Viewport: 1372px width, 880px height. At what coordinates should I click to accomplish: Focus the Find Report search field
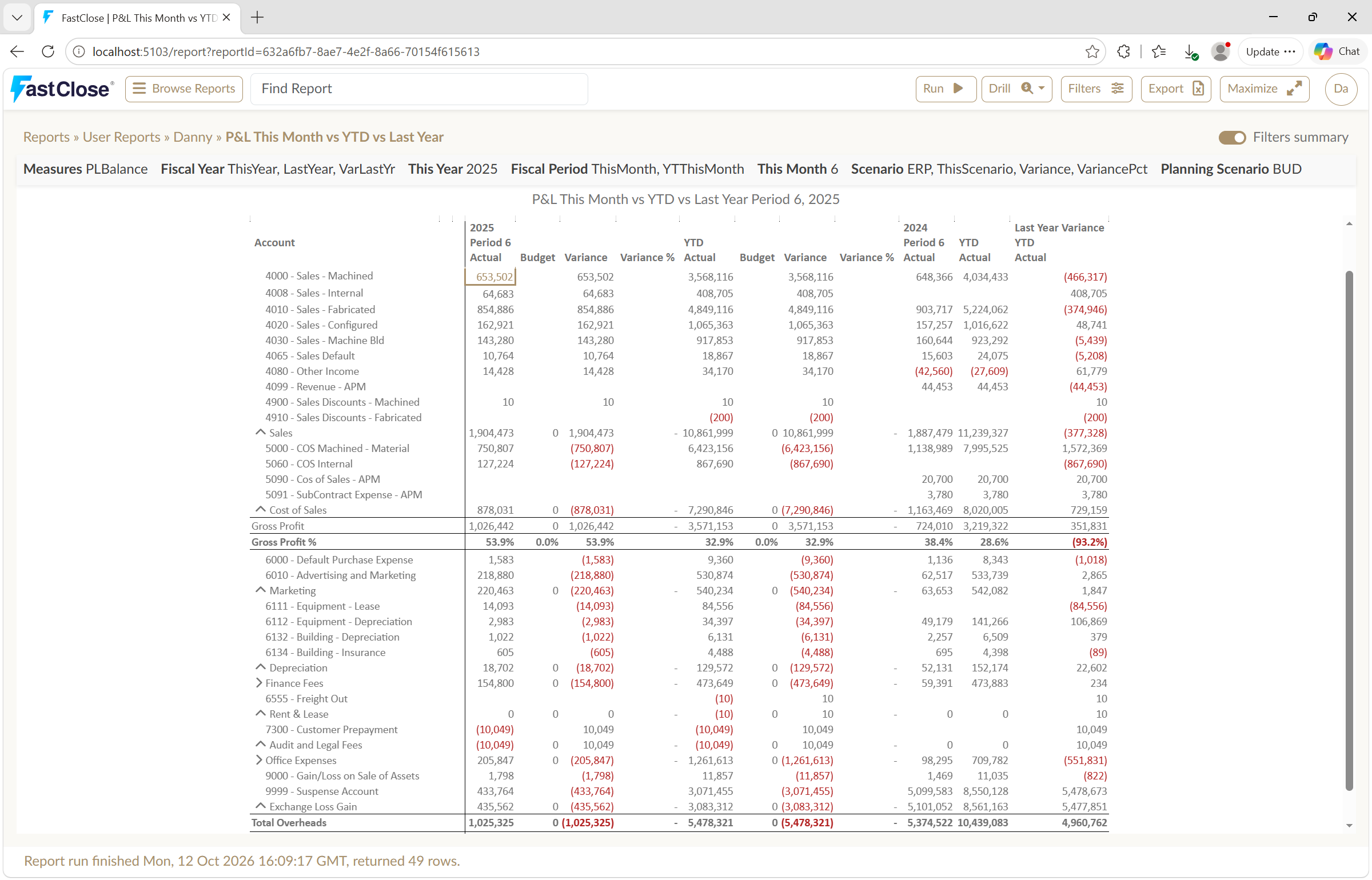tap(419, 89)
